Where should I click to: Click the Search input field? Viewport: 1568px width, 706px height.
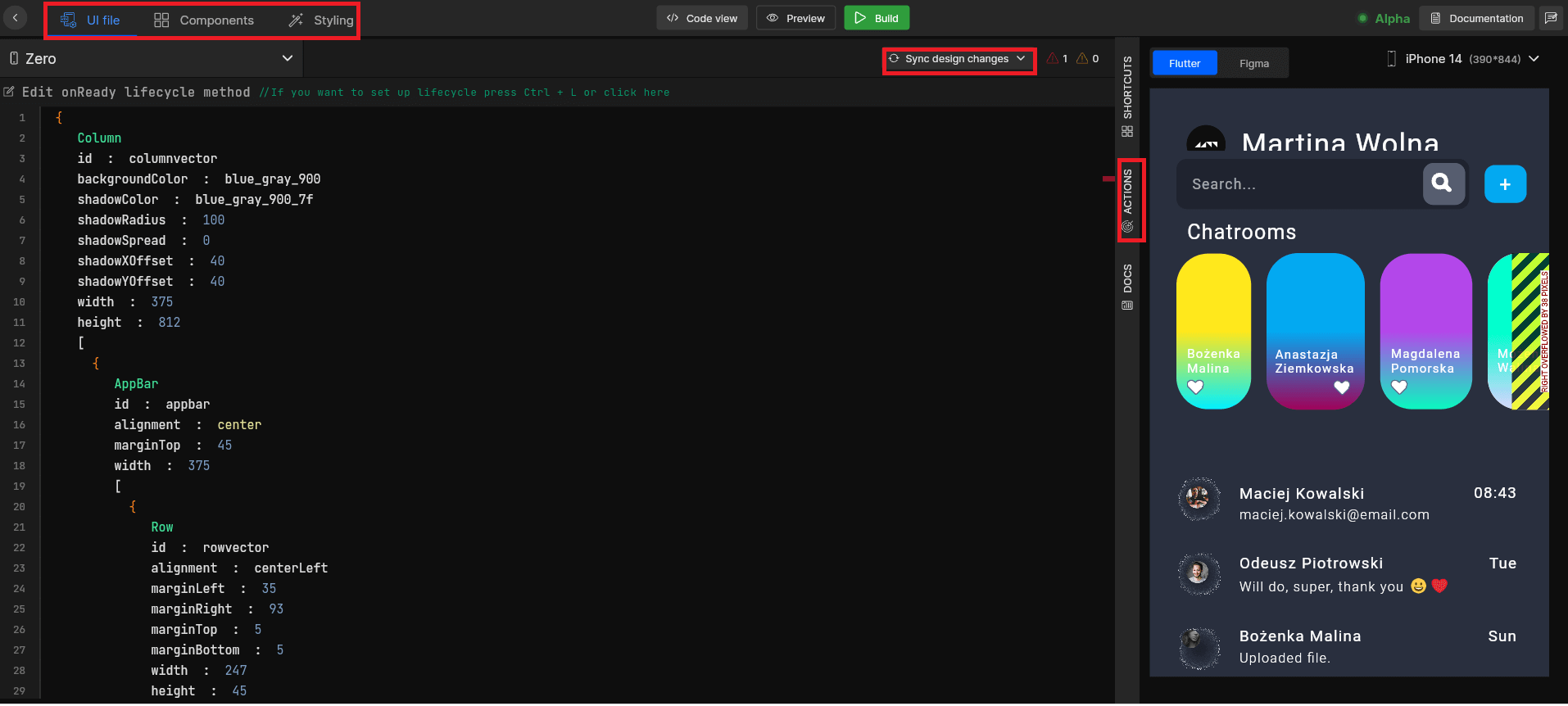pos(1298,184)
